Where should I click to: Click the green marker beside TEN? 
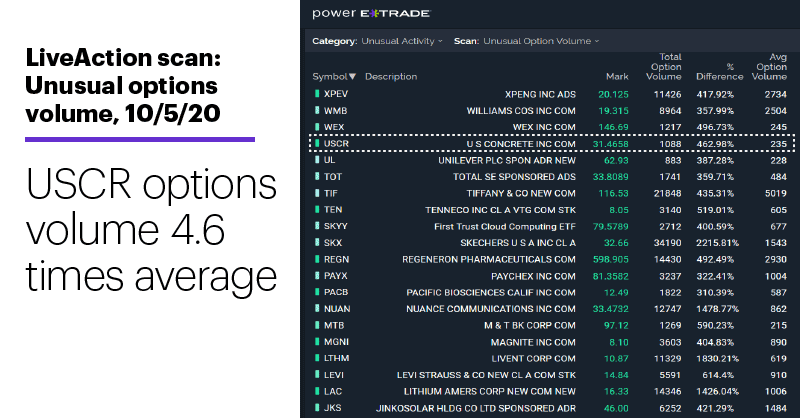[x=317, y=209]
